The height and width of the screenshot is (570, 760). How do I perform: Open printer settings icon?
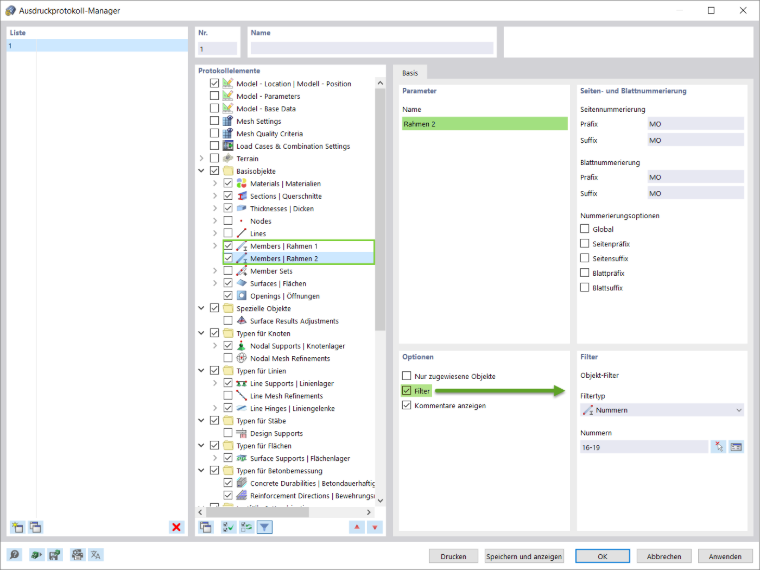point(78,554)
